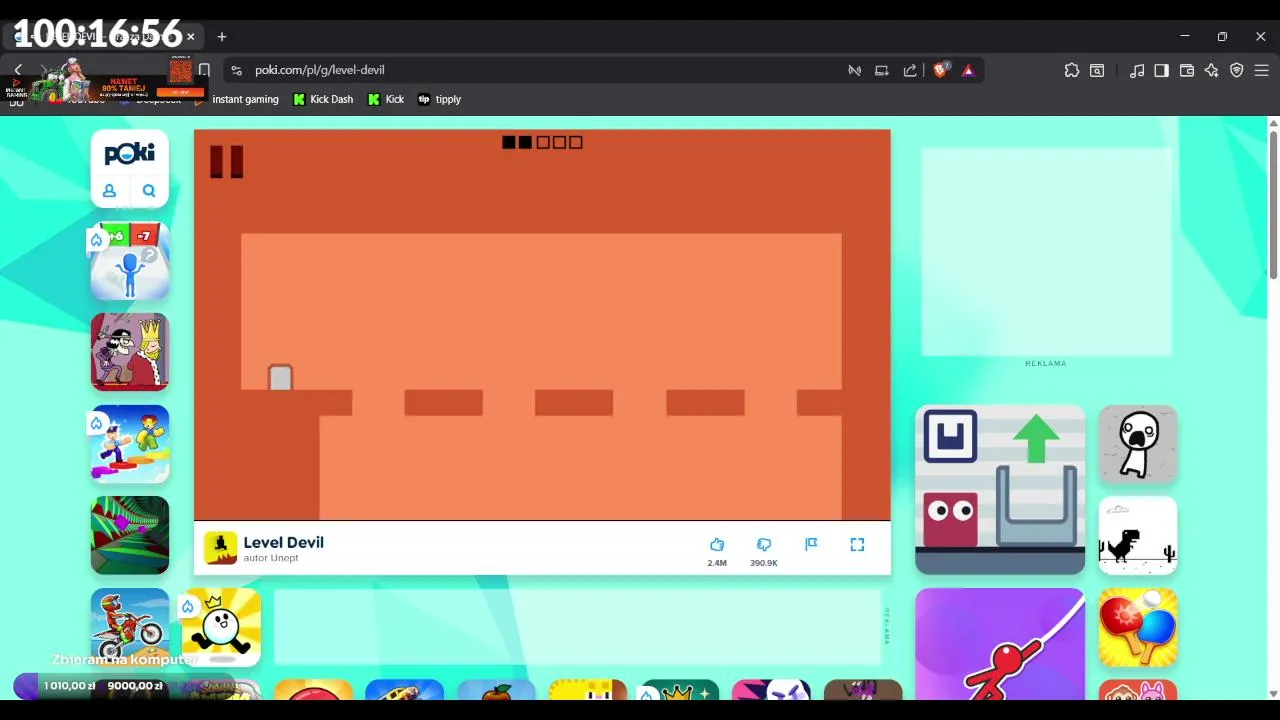This screenshot has width=1280, height=720.
Task: Open thief and king game thumbnail
Action: 130,352
